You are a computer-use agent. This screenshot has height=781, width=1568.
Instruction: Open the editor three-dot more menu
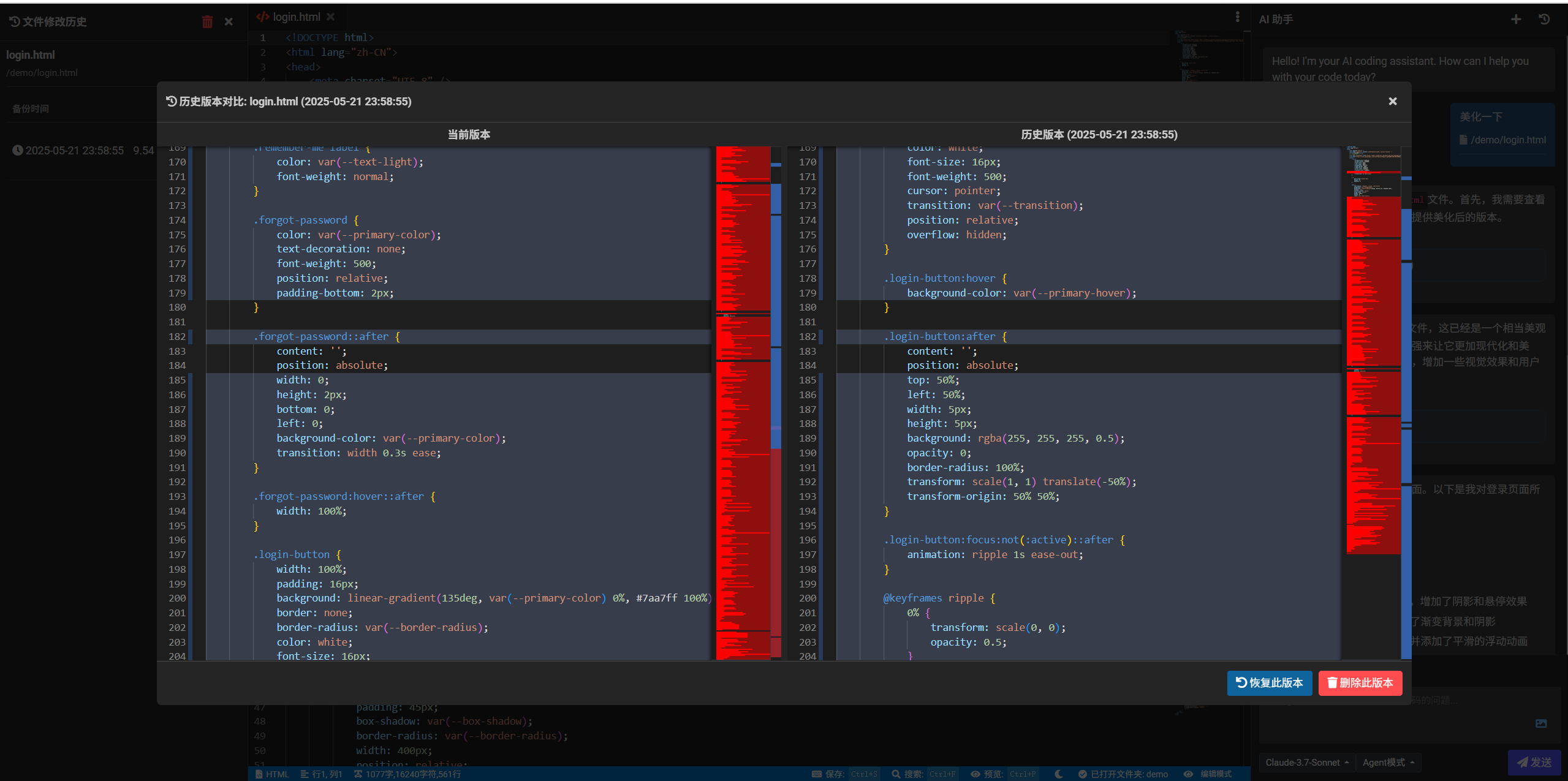click(x=1237, y=17)
